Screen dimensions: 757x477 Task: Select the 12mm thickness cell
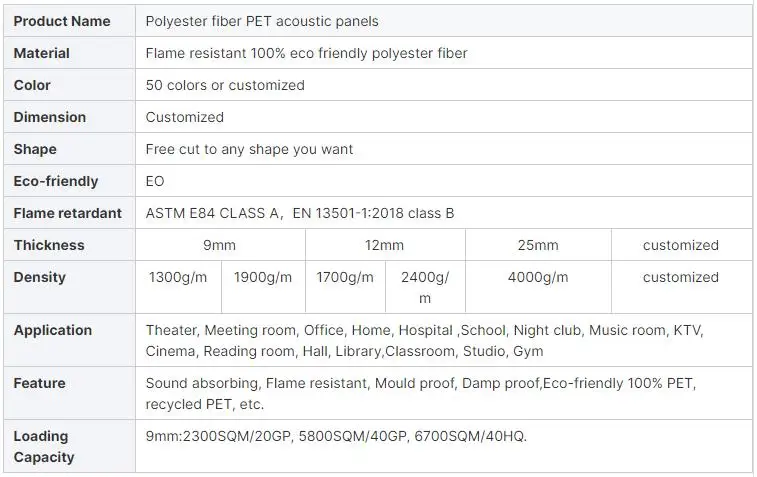(x=385, y=245)
